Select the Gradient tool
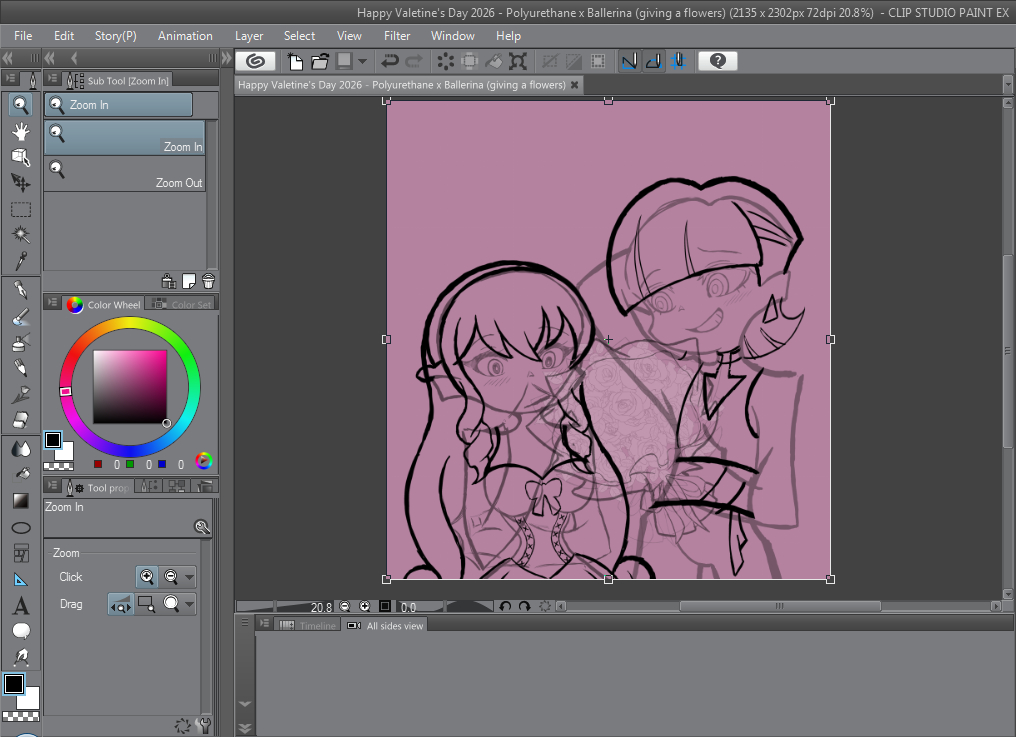 [x=20, y=501]
